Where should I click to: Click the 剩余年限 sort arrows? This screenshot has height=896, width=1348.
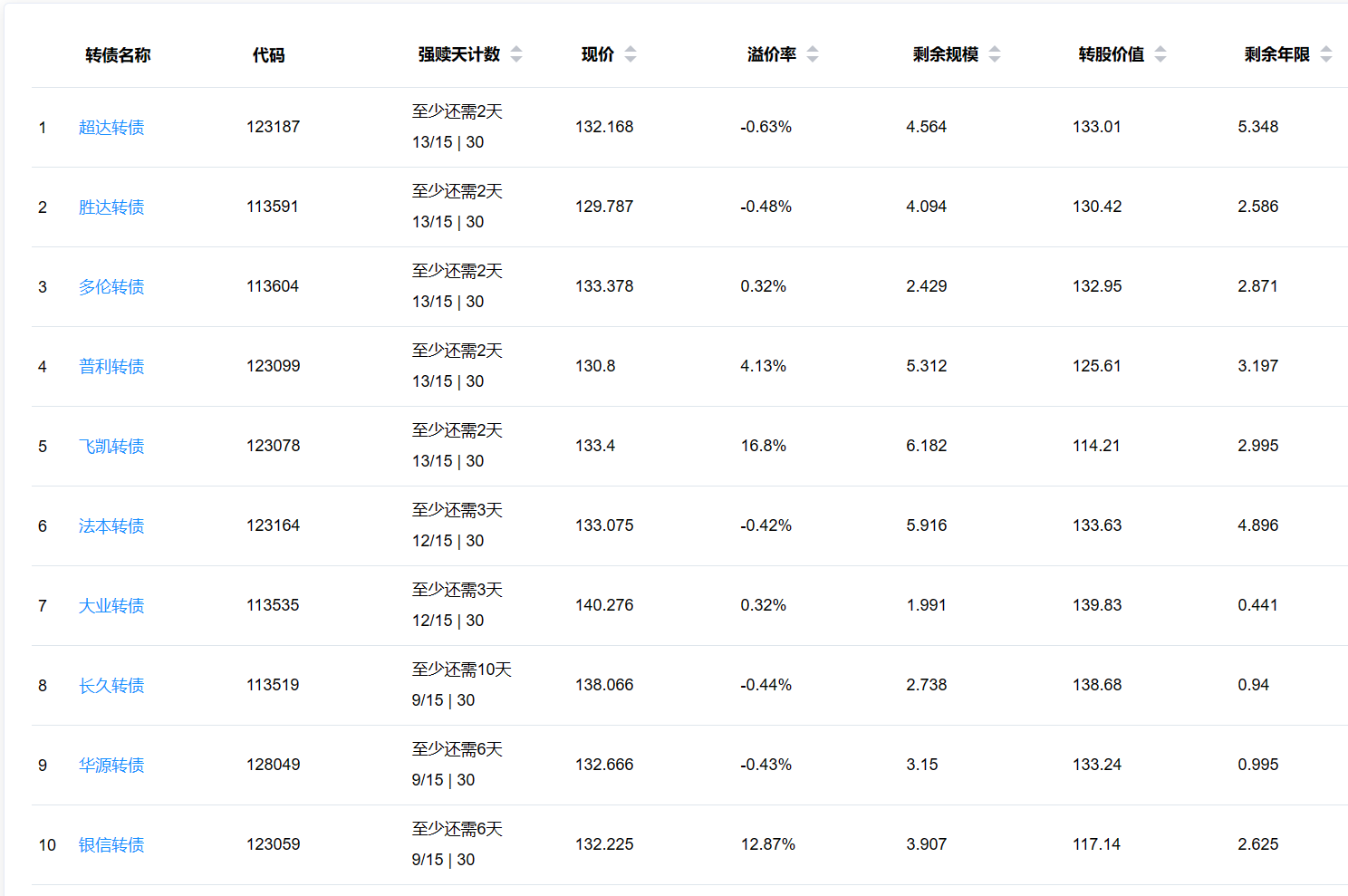tap(1326, 54)
